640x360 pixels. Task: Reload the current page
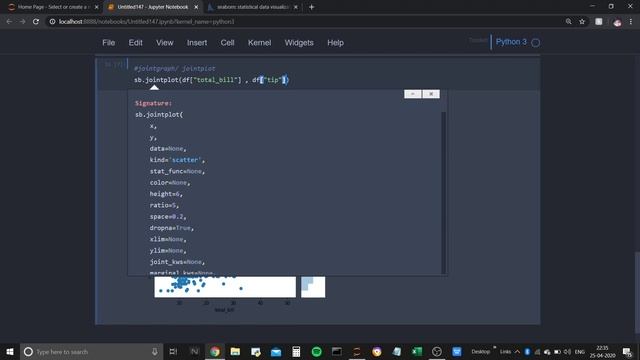point(36,21)
